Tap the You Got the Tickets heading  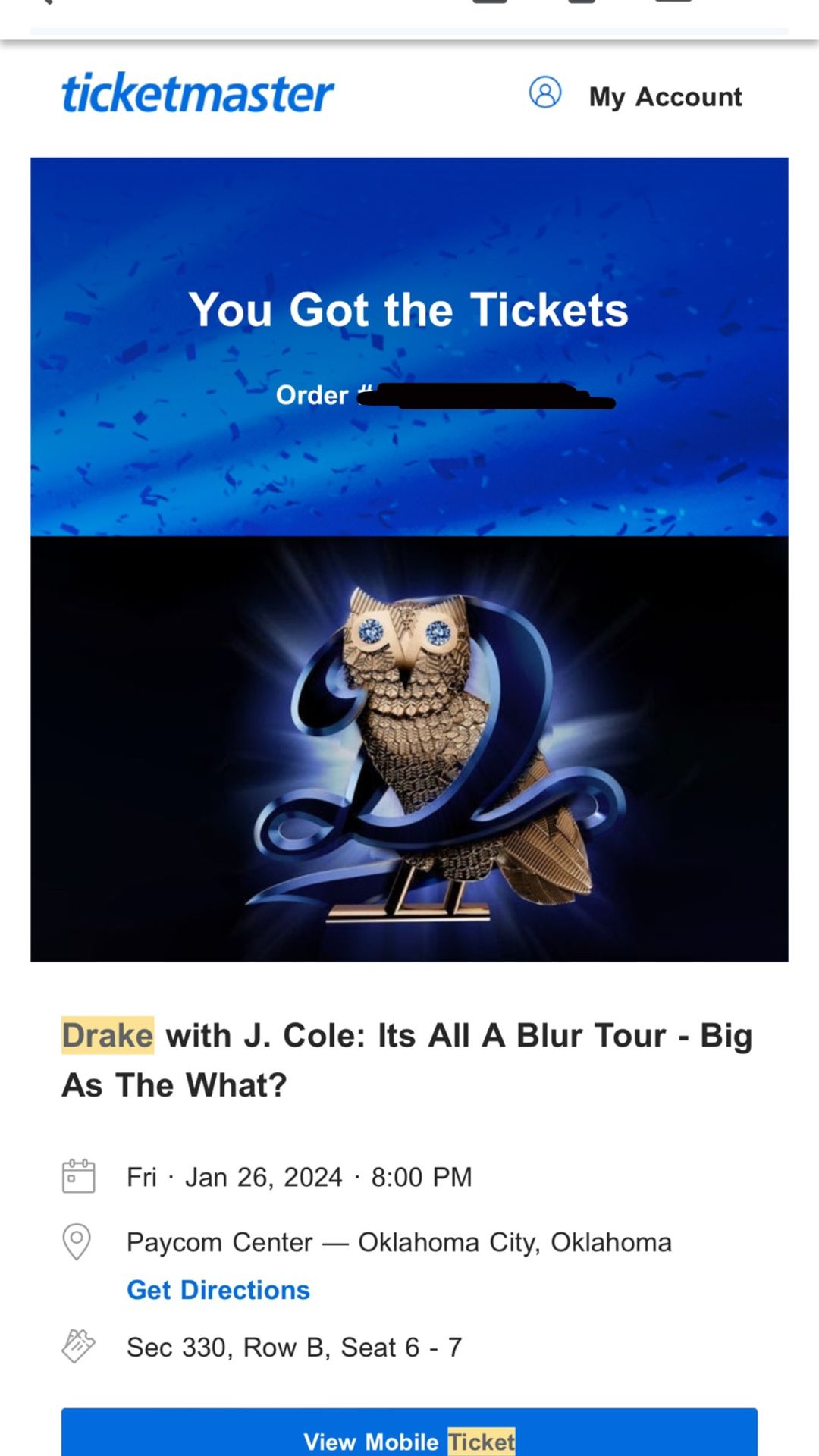[x=409, y=309]
